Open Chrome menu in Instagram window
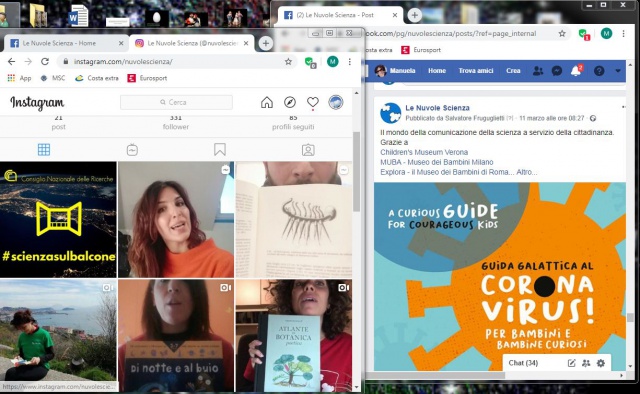Viewport: 640px width, 394px height. click(349, 62)
